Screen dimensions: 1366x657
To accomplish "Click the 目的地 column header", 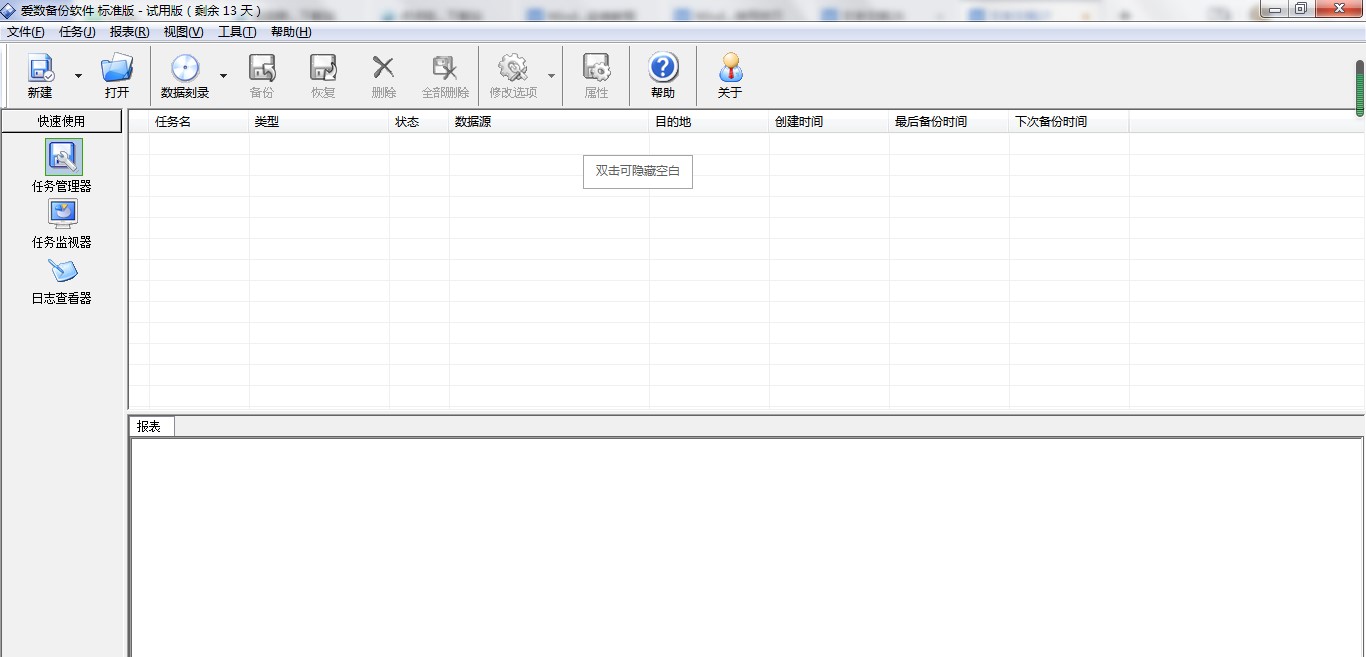I will 709,122.
